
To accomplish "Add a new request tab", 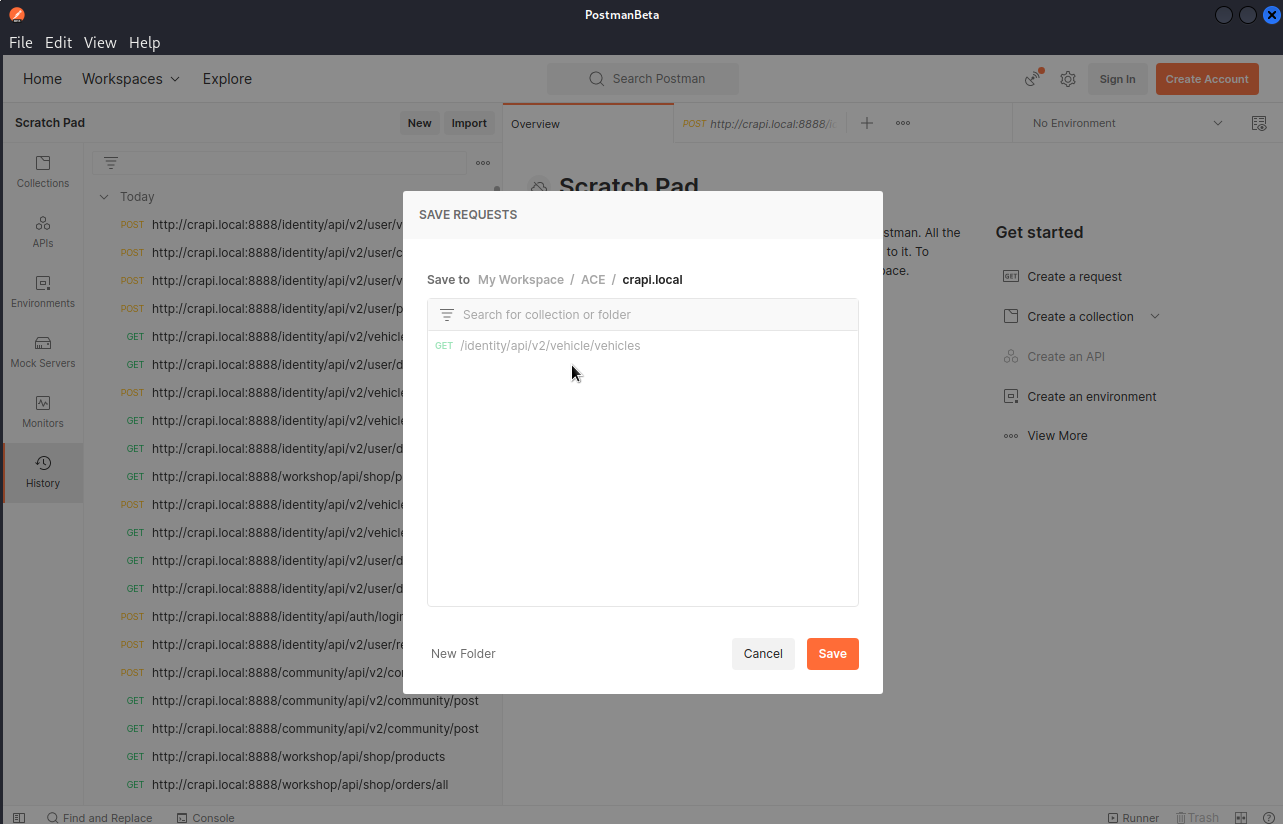I will tap(867, 123).
